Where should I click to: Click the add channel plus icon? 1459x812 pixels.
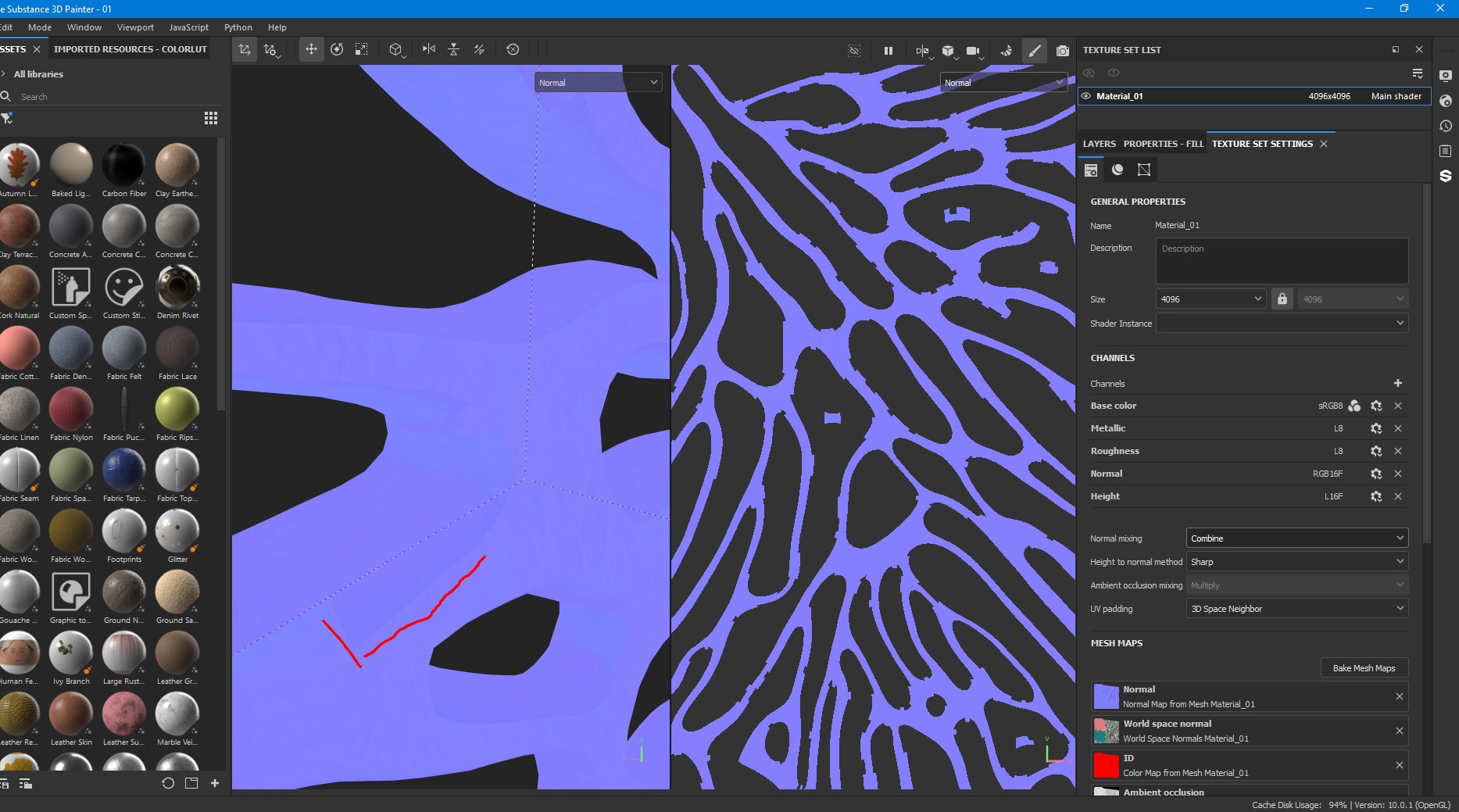1397,383
